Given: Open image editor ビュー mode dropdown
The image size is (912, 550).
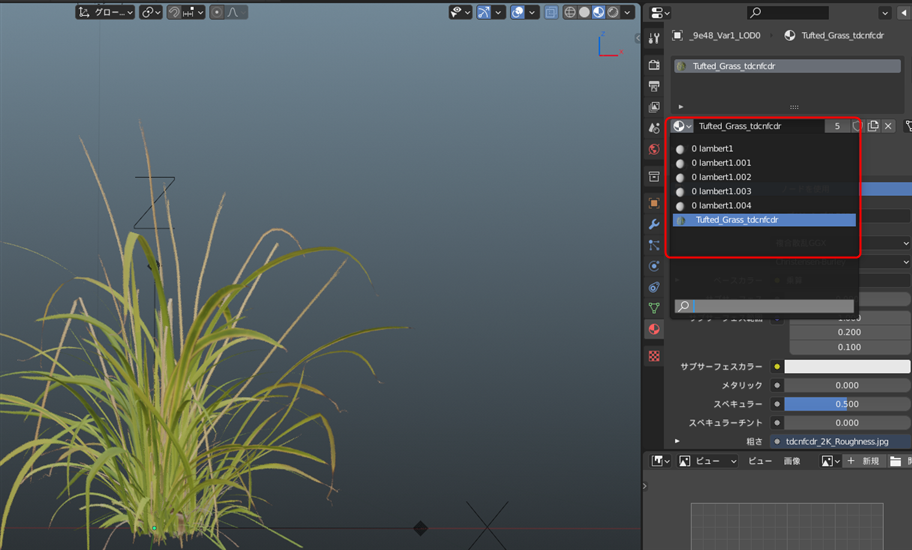Looking at the screenshot, I should click(x=707, y=461).
